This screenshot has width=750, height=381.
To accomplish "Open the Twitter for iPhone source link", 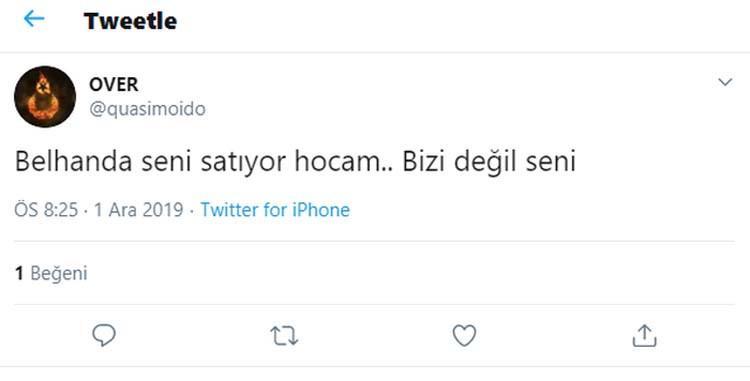I will click(275, 210).
